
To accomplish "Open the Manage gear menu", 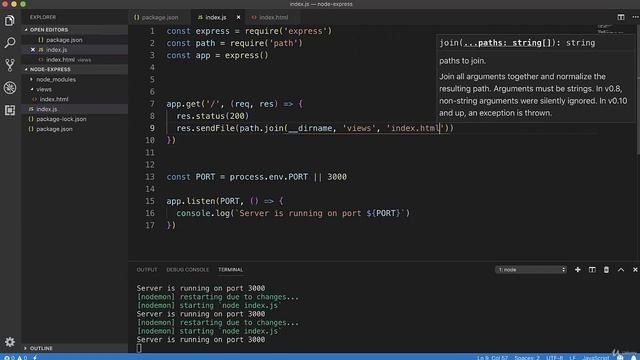I will [x=10, y=342].
